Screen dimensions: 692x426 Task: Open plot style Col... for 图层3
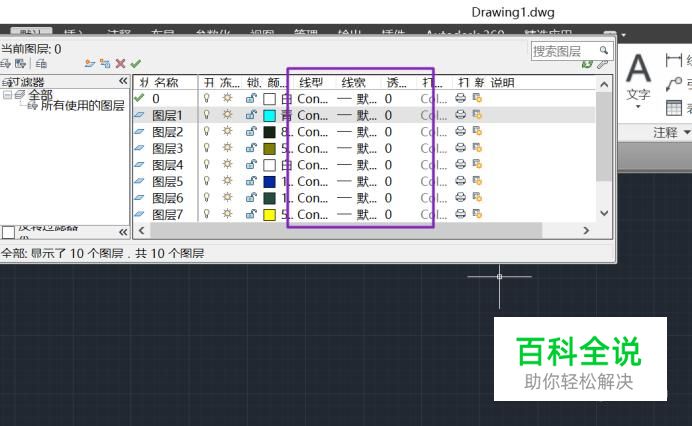point(434,148)
